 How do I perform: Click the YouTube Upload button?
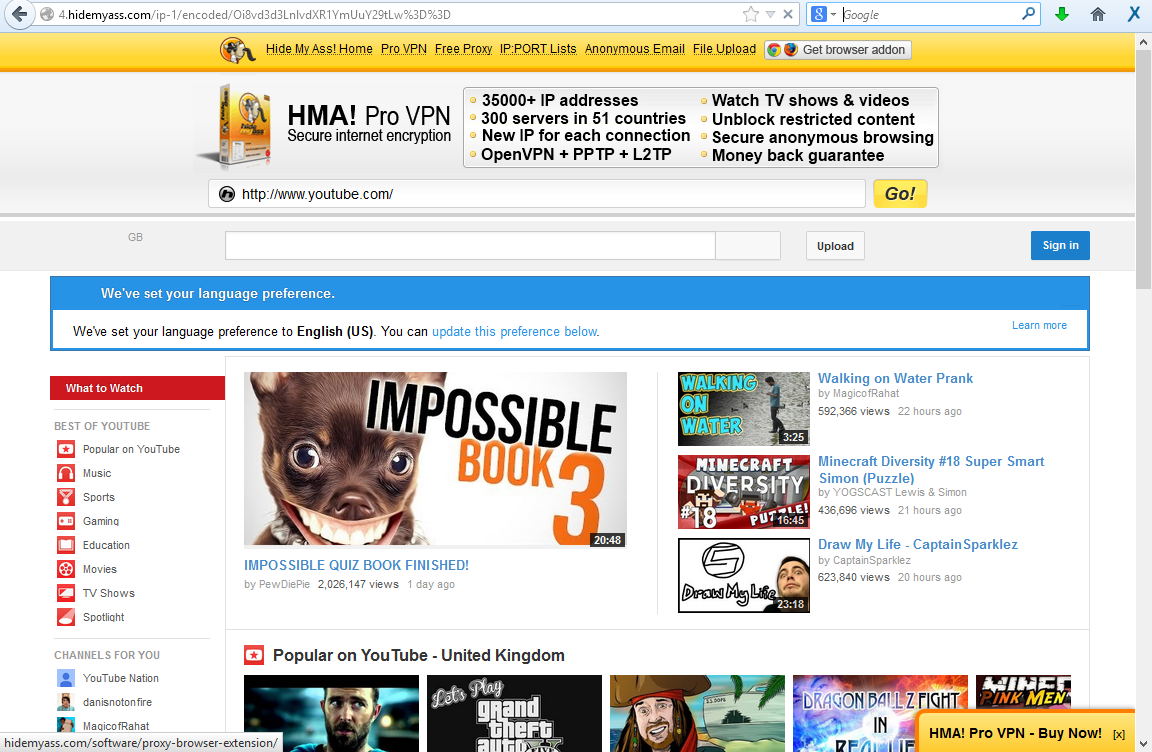[835, 246]
